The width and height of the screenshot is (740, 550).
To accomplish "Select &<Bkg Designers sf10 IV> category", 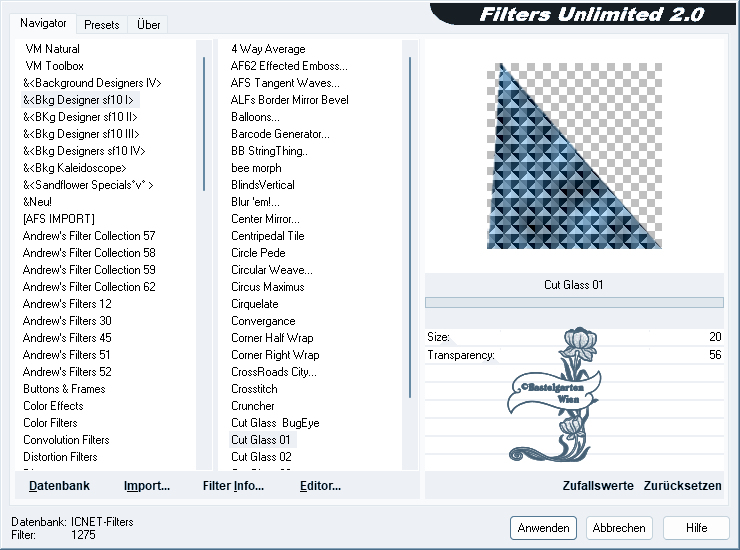I will [84, 151].
